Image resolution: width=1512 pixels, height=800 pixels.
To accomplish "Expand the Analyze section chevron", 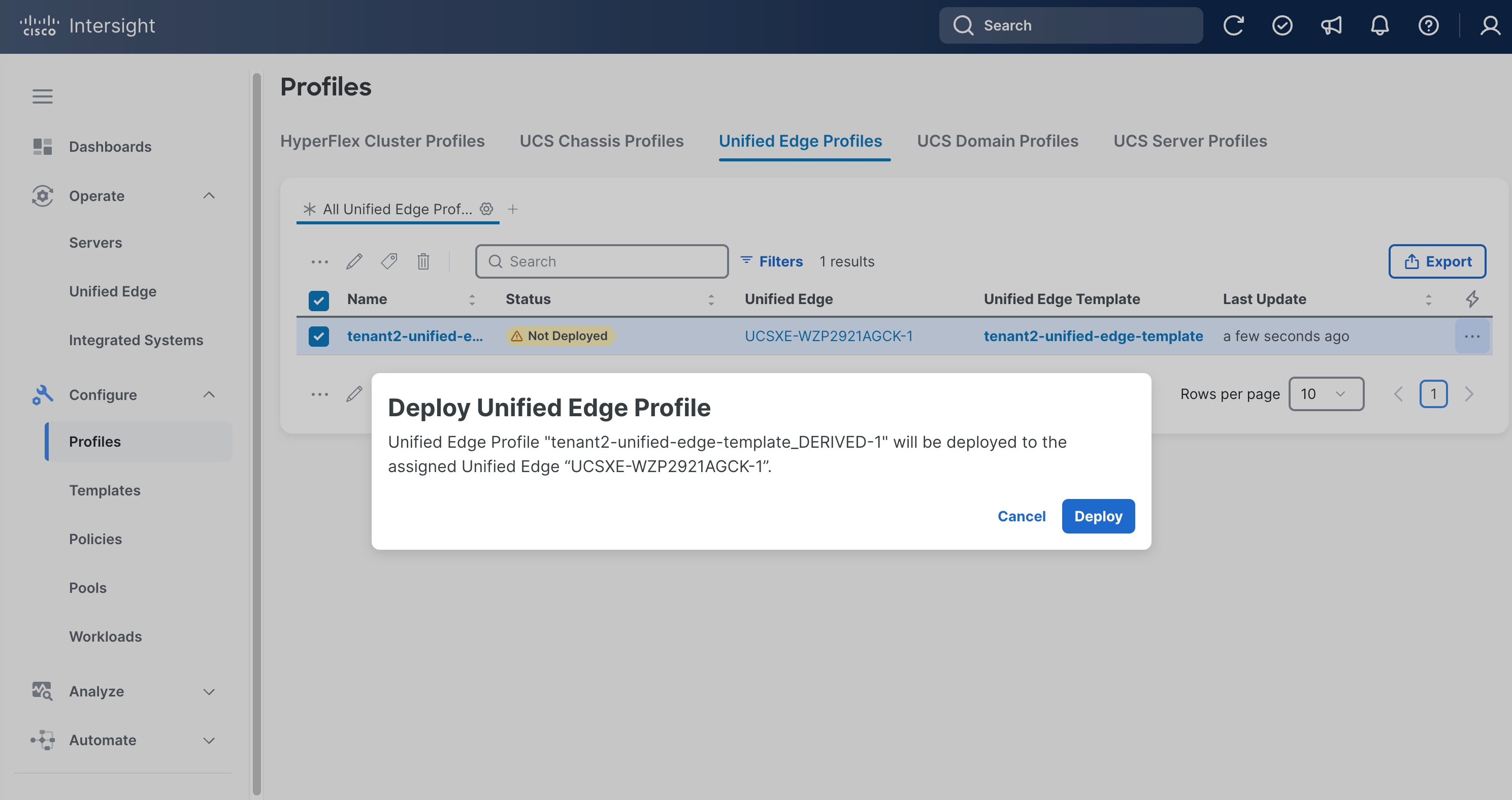I will (x=208, y=692).
